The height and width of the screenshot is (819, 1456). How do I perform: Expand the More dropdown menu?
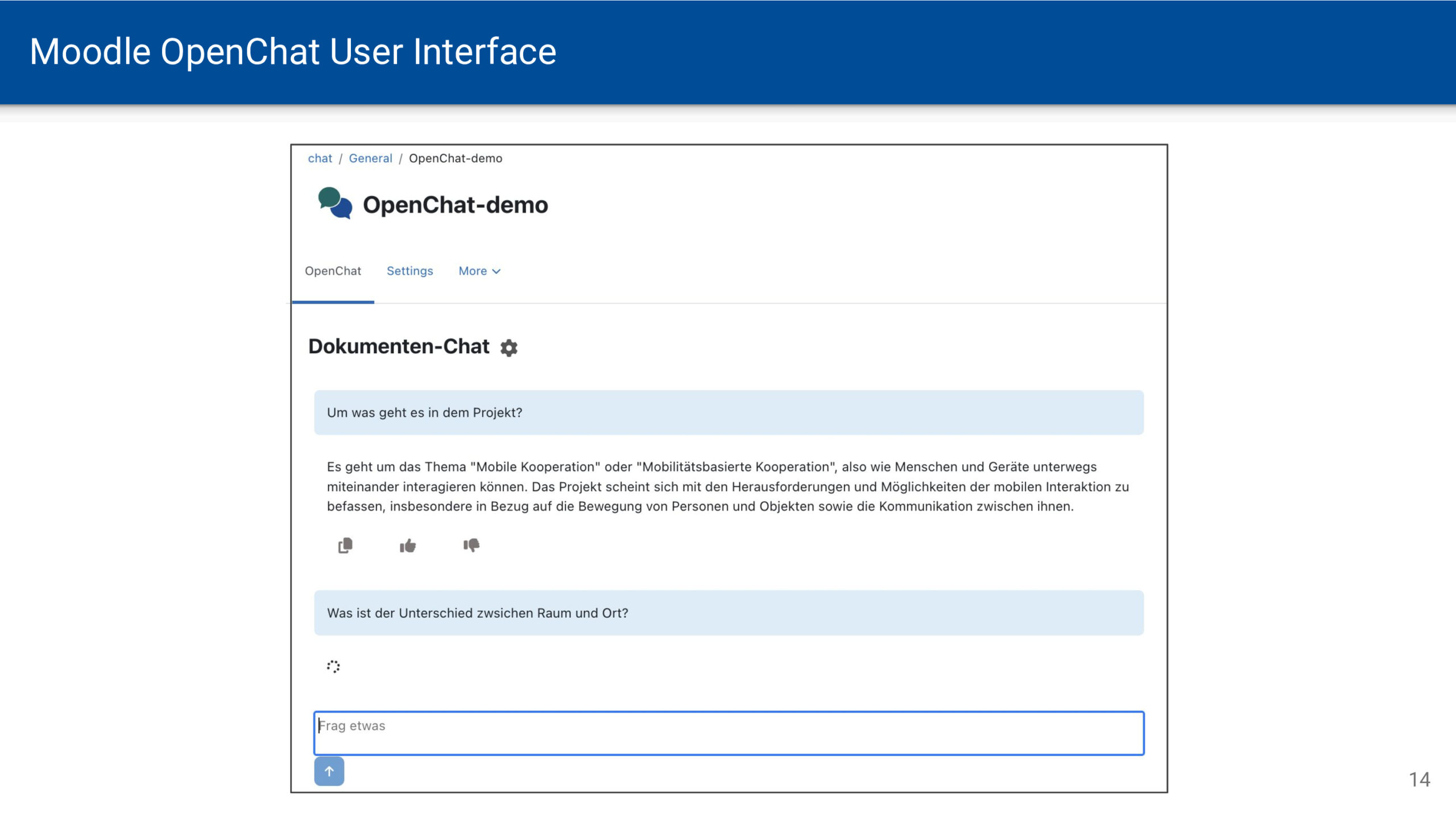473,271
